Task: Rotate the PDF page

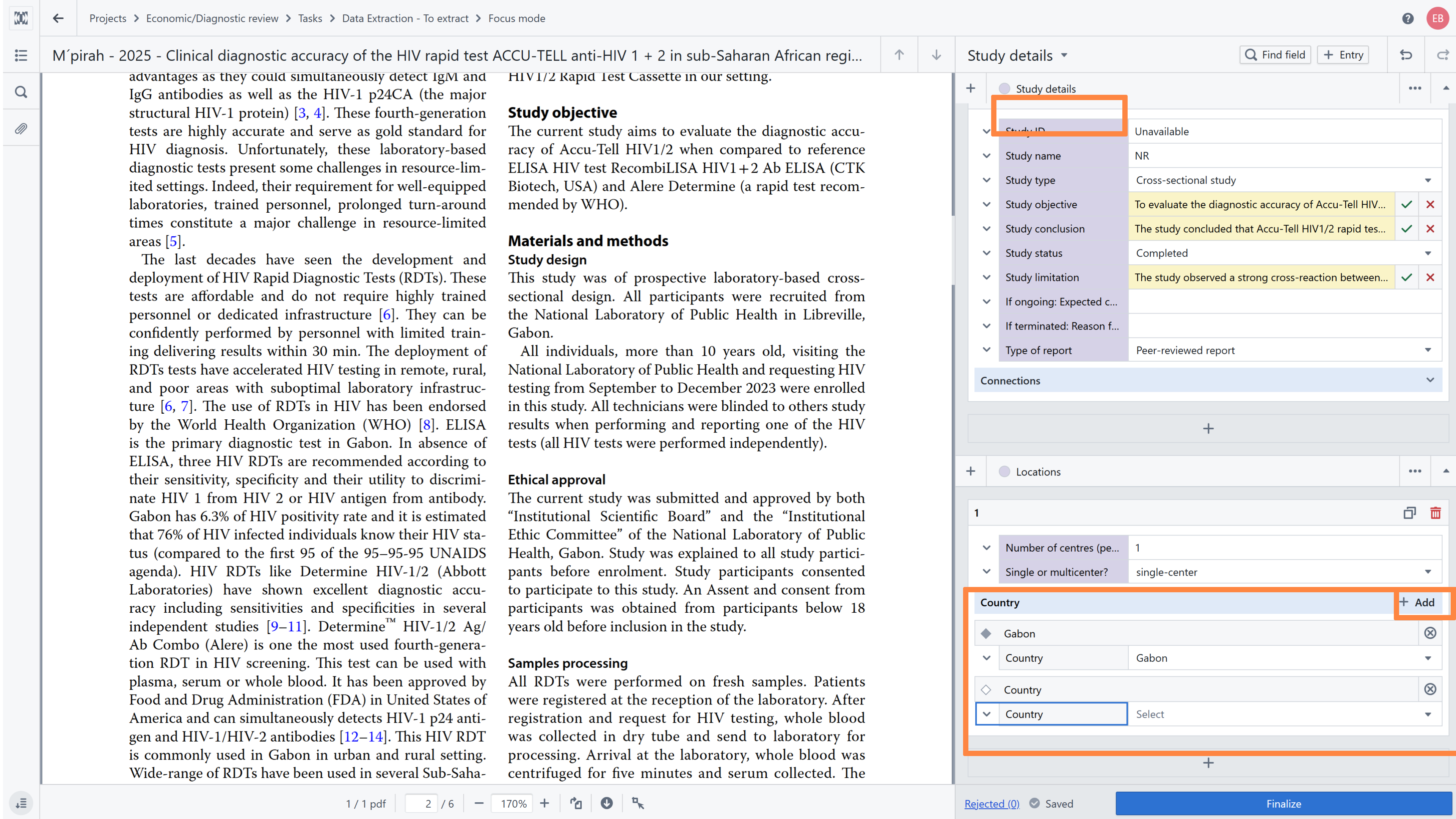Action: (x=576, y=803)
